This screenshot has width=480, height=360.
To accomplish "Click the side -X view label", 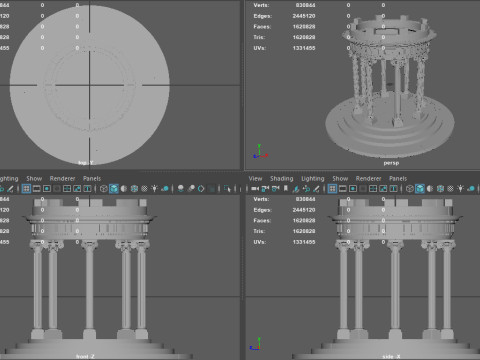I will click(391, 356).
